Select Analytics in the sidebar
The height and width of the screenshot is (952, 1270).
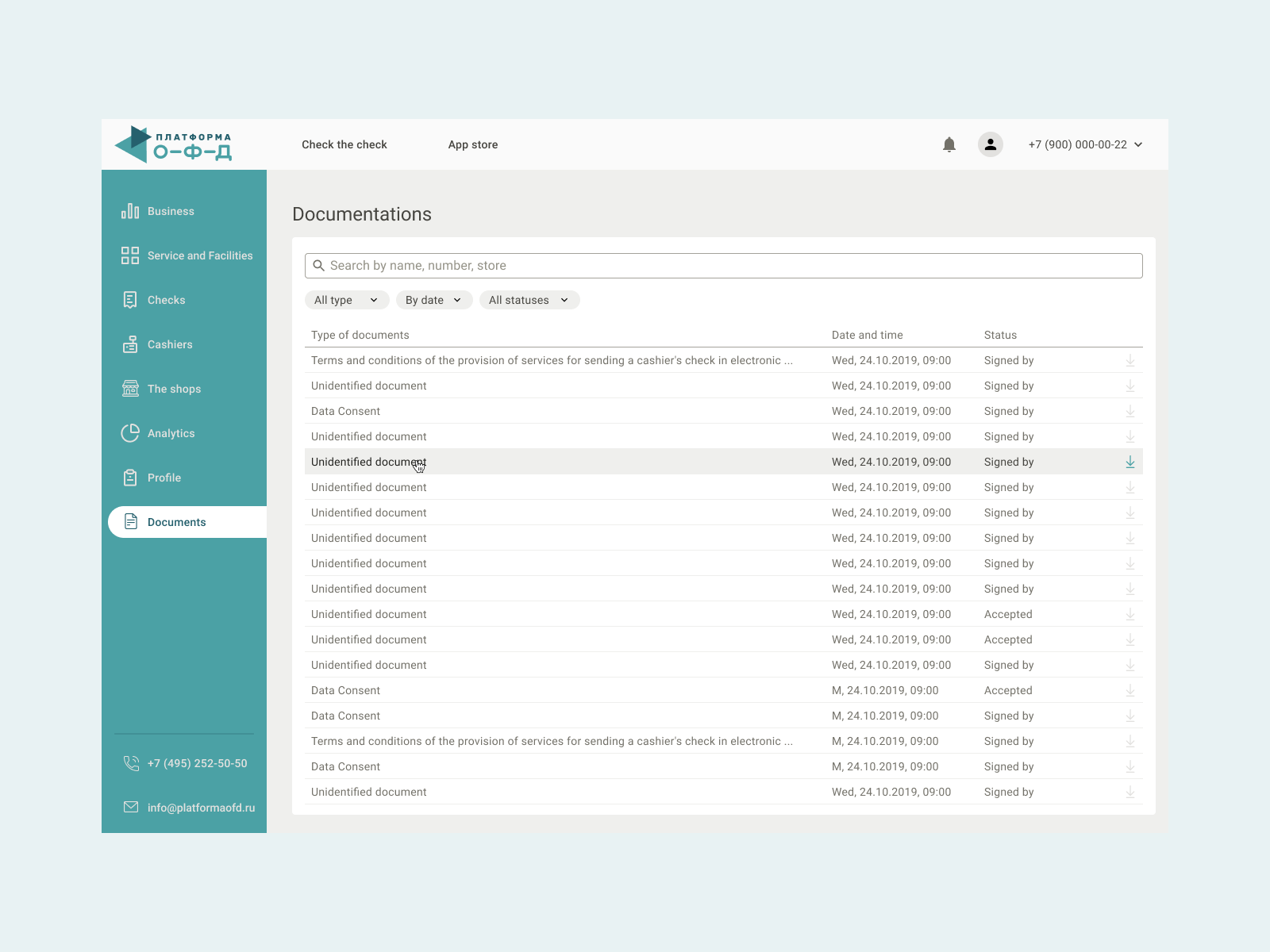pos(171,433)
